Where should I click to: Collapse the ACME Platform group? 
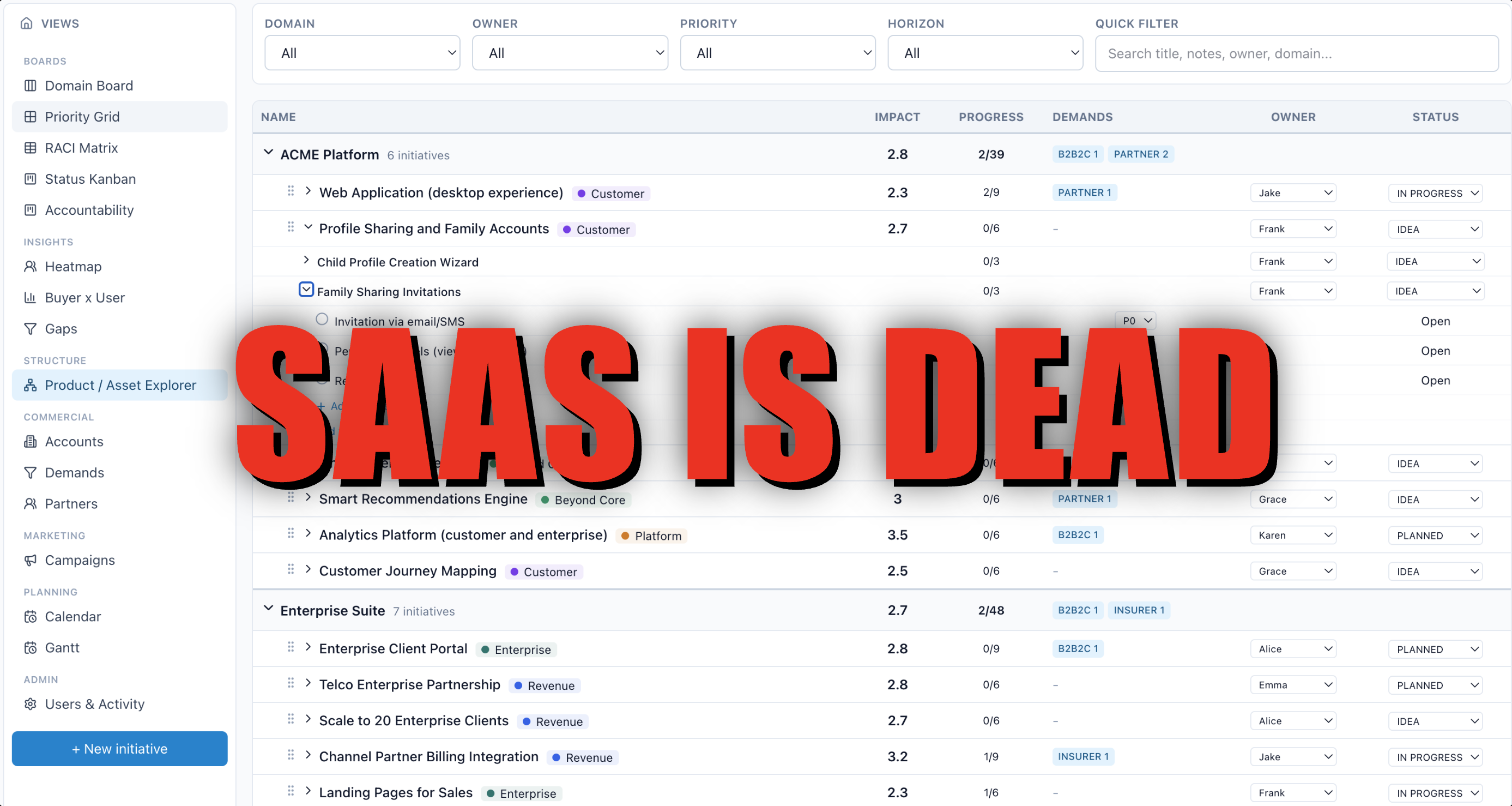click(268, 153)
